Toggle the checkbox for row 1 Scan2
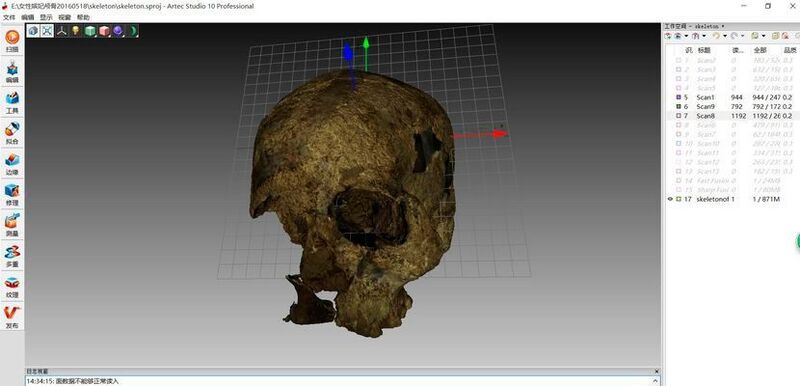This screenshot has width=800, height=386. click(x=679, y=60)
